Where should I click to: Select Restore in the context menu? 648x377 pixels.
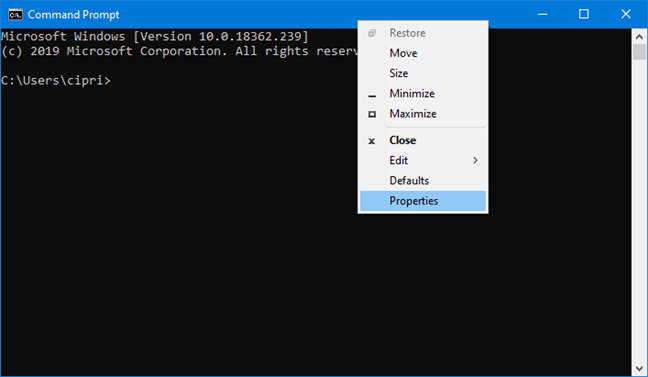coord(423,33)
